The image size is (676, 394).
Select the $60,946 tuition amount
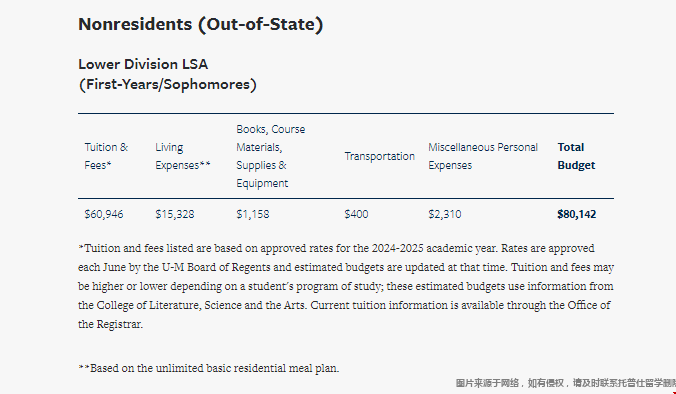(103, 214)
